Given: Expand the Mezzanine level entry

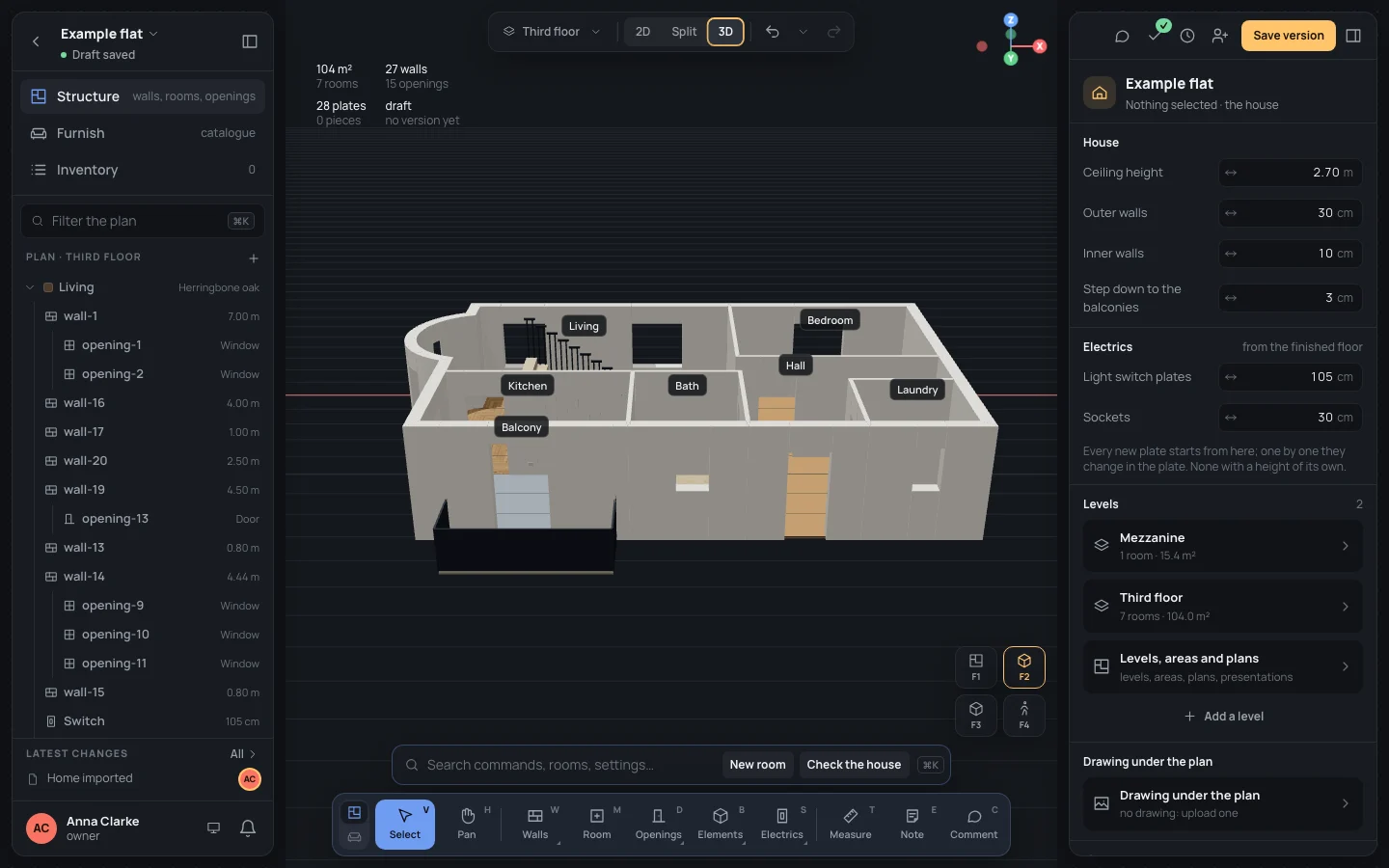Looking at the screenshot, I should pyautogui.click(x=1223, y=546).
